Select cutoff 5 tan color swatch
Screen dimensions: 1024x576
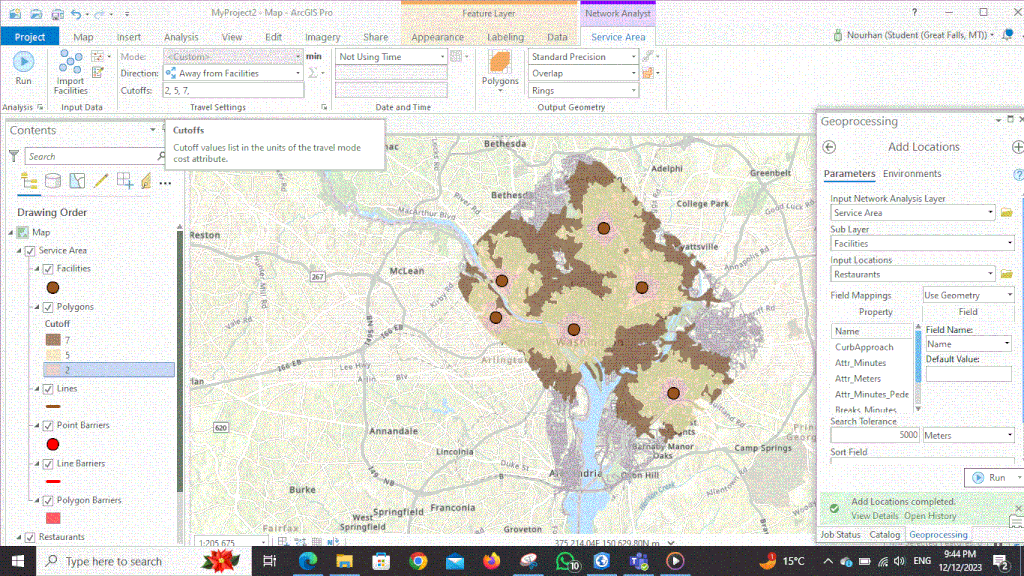pos(53,355)
